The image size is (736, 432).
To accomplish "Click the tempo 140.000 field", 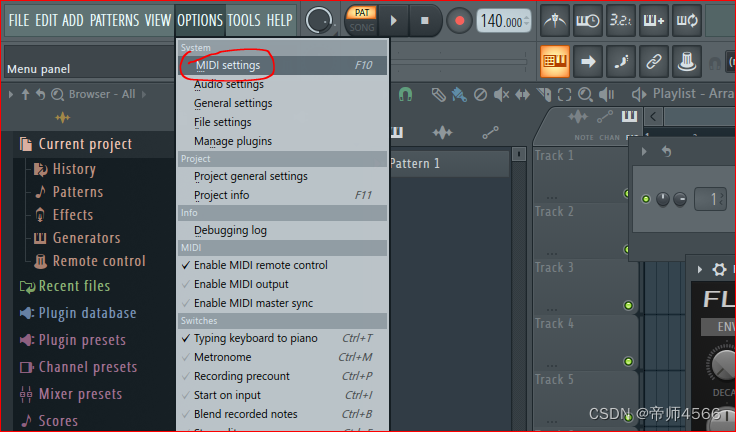I will [x=504, y=21].
